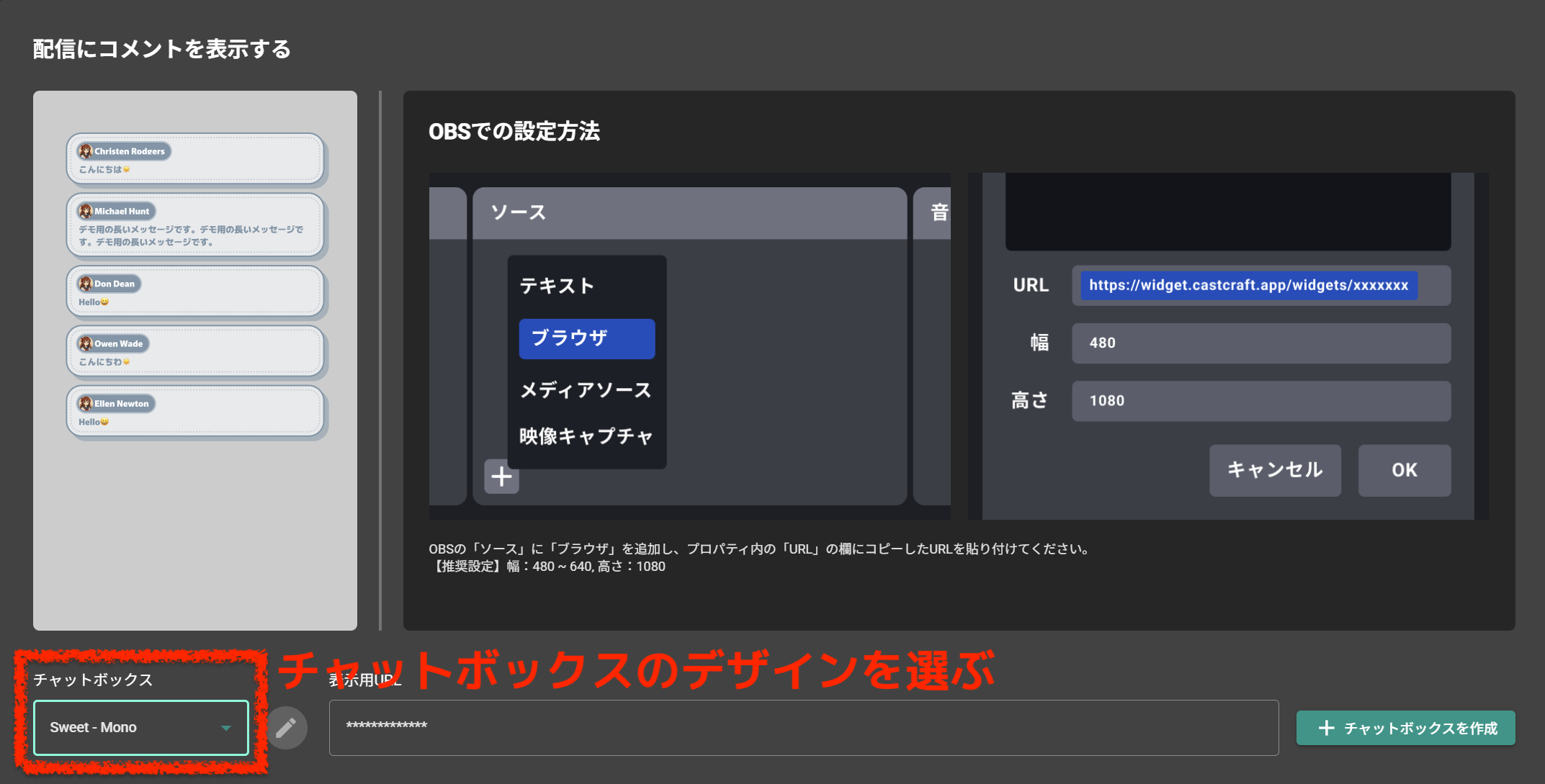Click the Don Dean Hello message text
The width and height of the screenshot is (1545, 784).
point(94,302)
